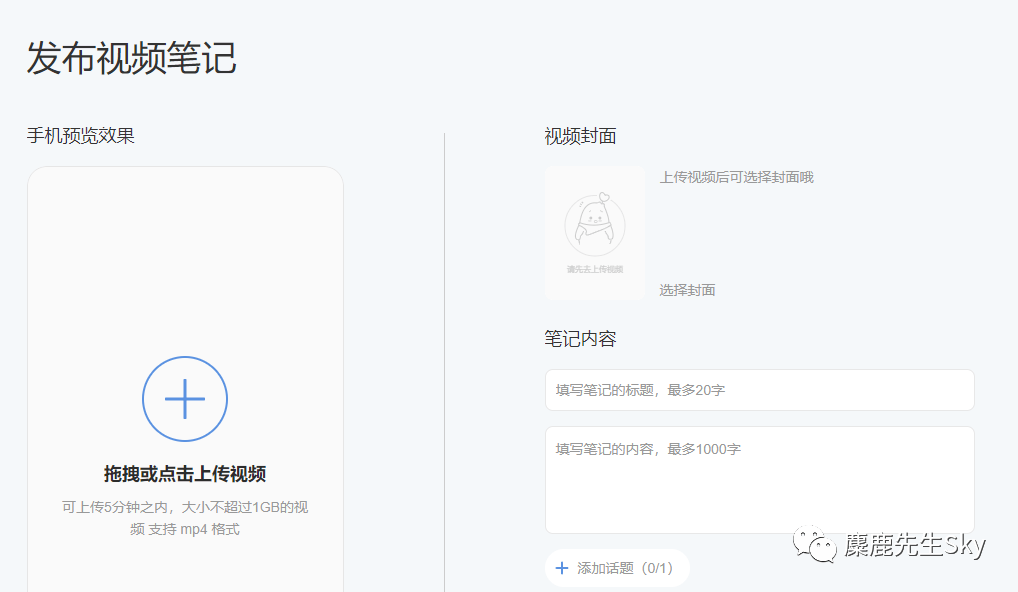
Task: Click the video cover placeholder thumbnail
Action: point(594,232)
